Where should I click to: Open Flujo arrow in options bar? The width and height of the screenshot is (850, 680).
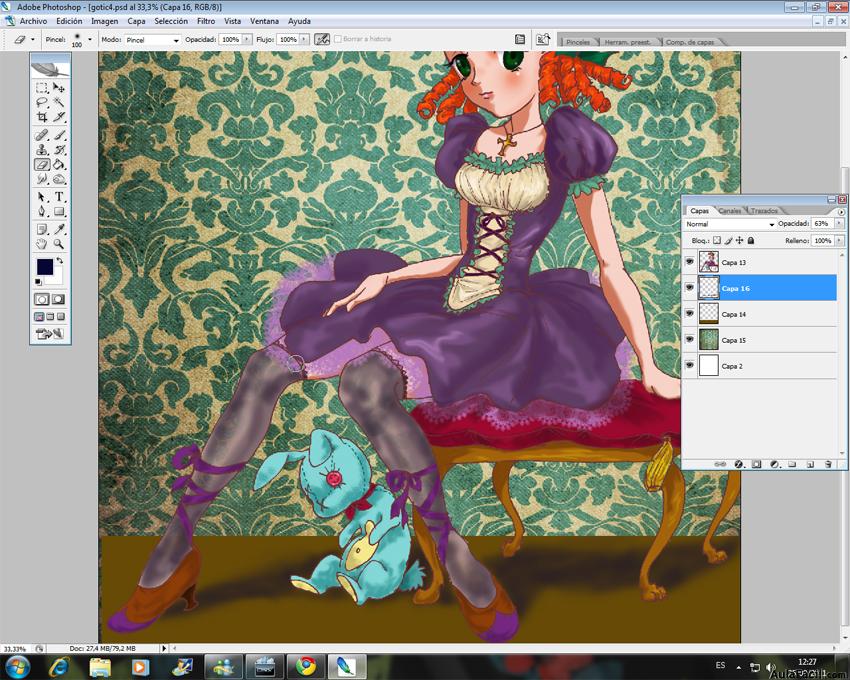tap(305, 40)
